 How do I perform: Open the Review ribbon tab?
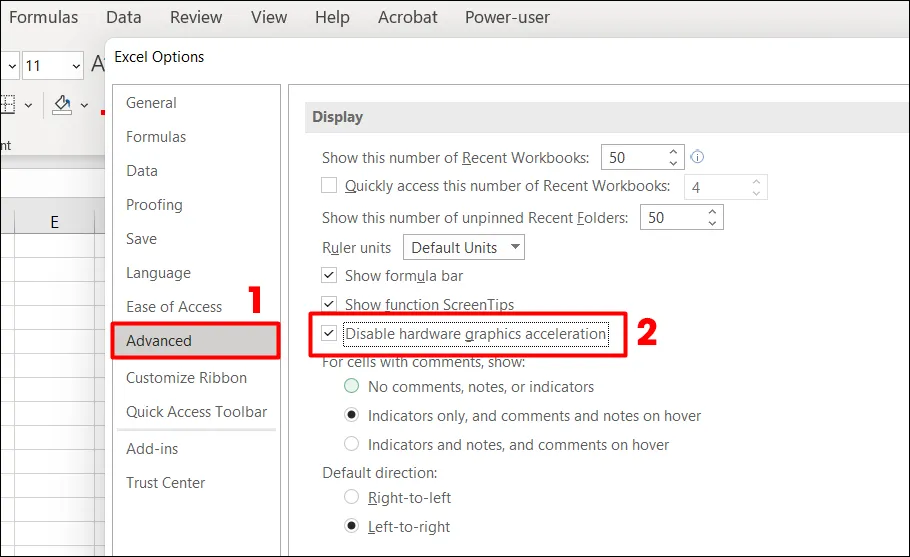point(196,17)
